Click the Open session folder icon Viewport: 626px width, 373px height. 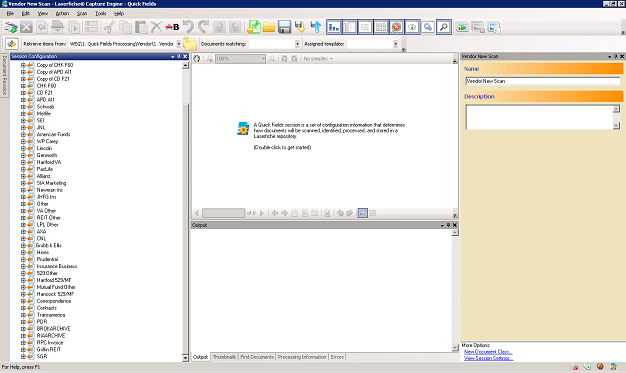[x=269, y=27]
